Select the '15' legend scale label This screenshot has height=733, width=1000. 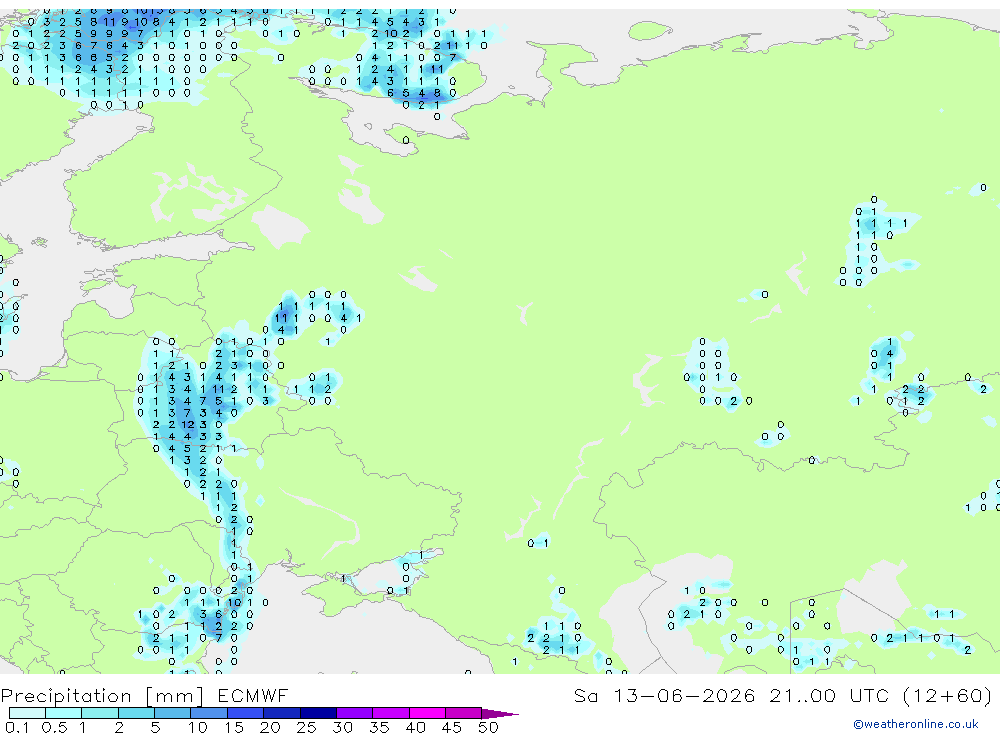click(233, 727)
